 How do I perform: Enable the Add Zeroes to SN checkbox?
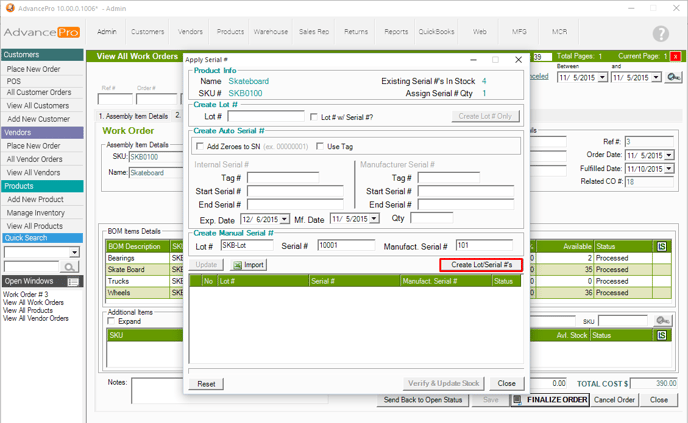tap(200, 146)
